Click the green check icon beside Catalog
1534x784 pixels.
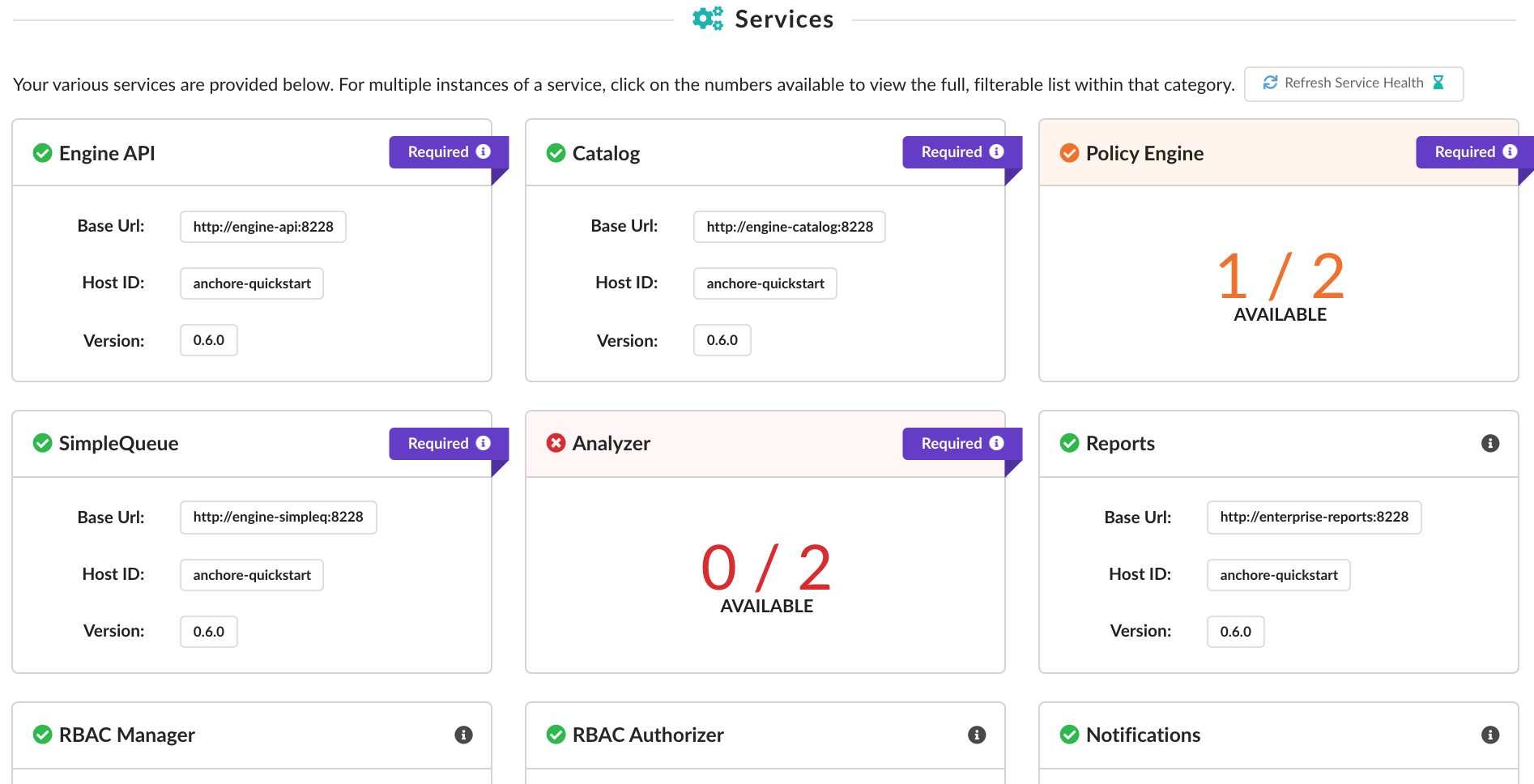tap(556, 153)
